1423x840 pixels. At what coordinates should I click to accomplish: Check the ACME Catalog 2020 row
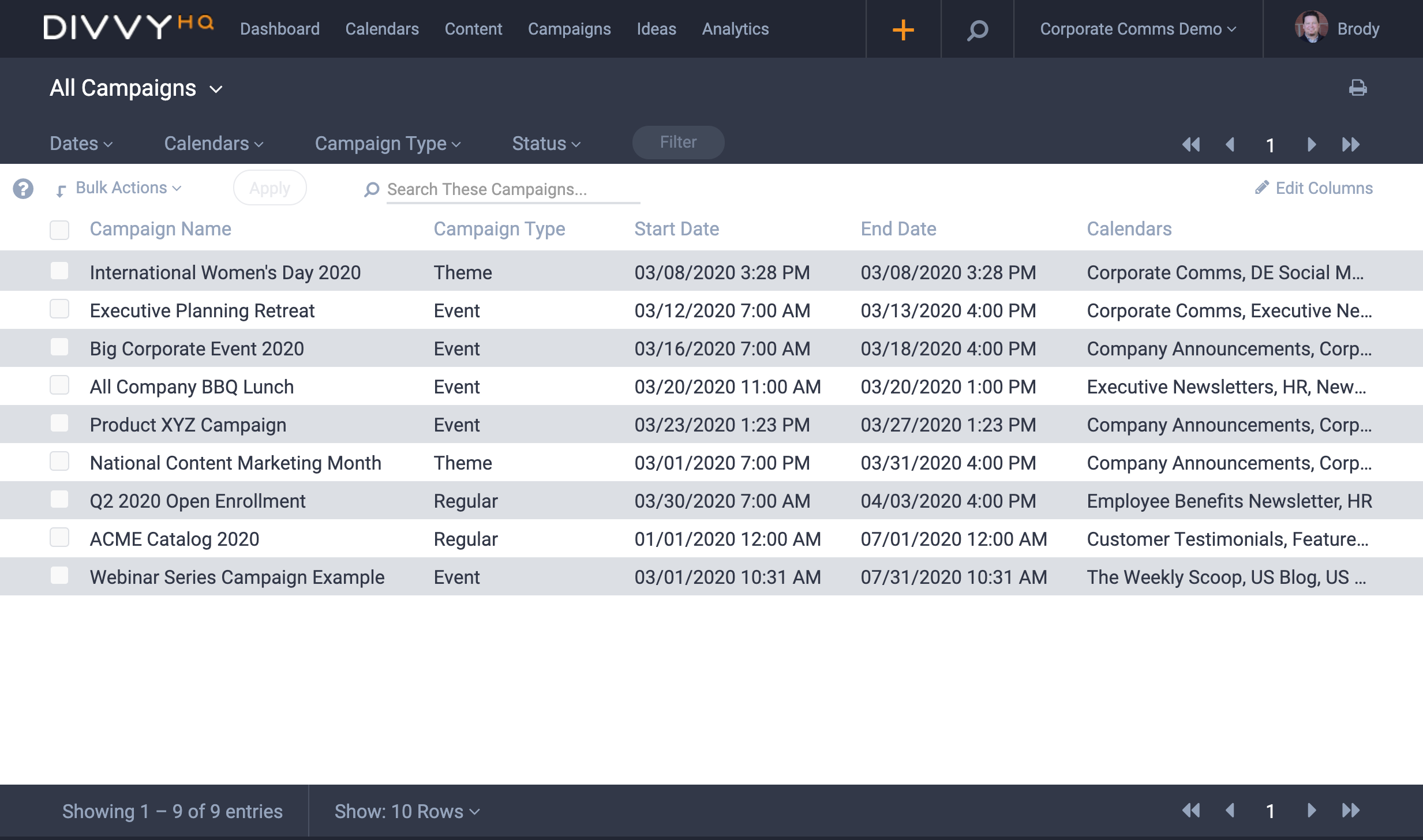tap(59, 538)
